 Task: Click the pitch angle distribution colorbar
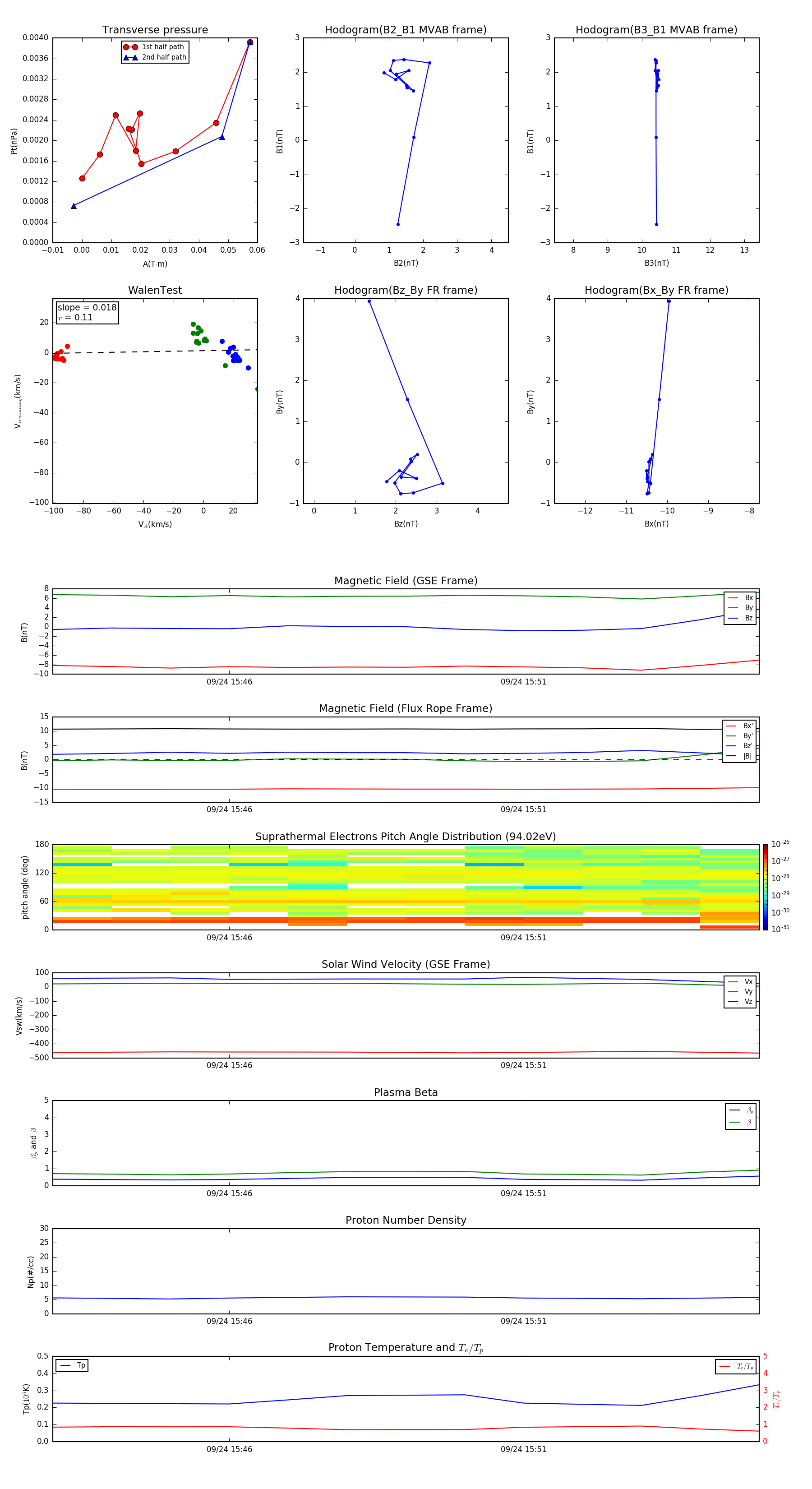click(765, 887)
